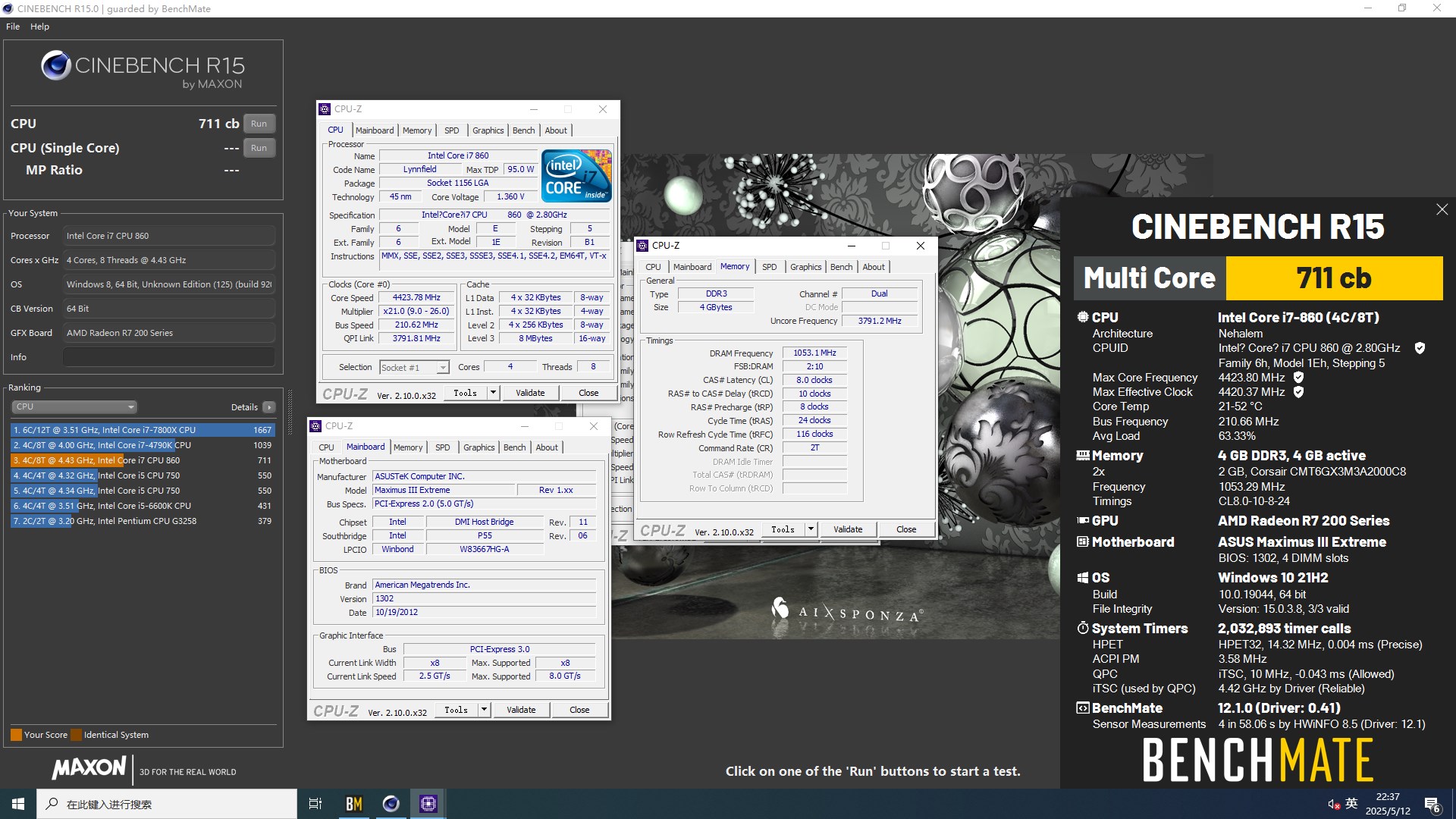Switch to CPU-Z via its taskbar icon
The width and height of the screenshot is (1456, 819).
[x=428, y=804]
